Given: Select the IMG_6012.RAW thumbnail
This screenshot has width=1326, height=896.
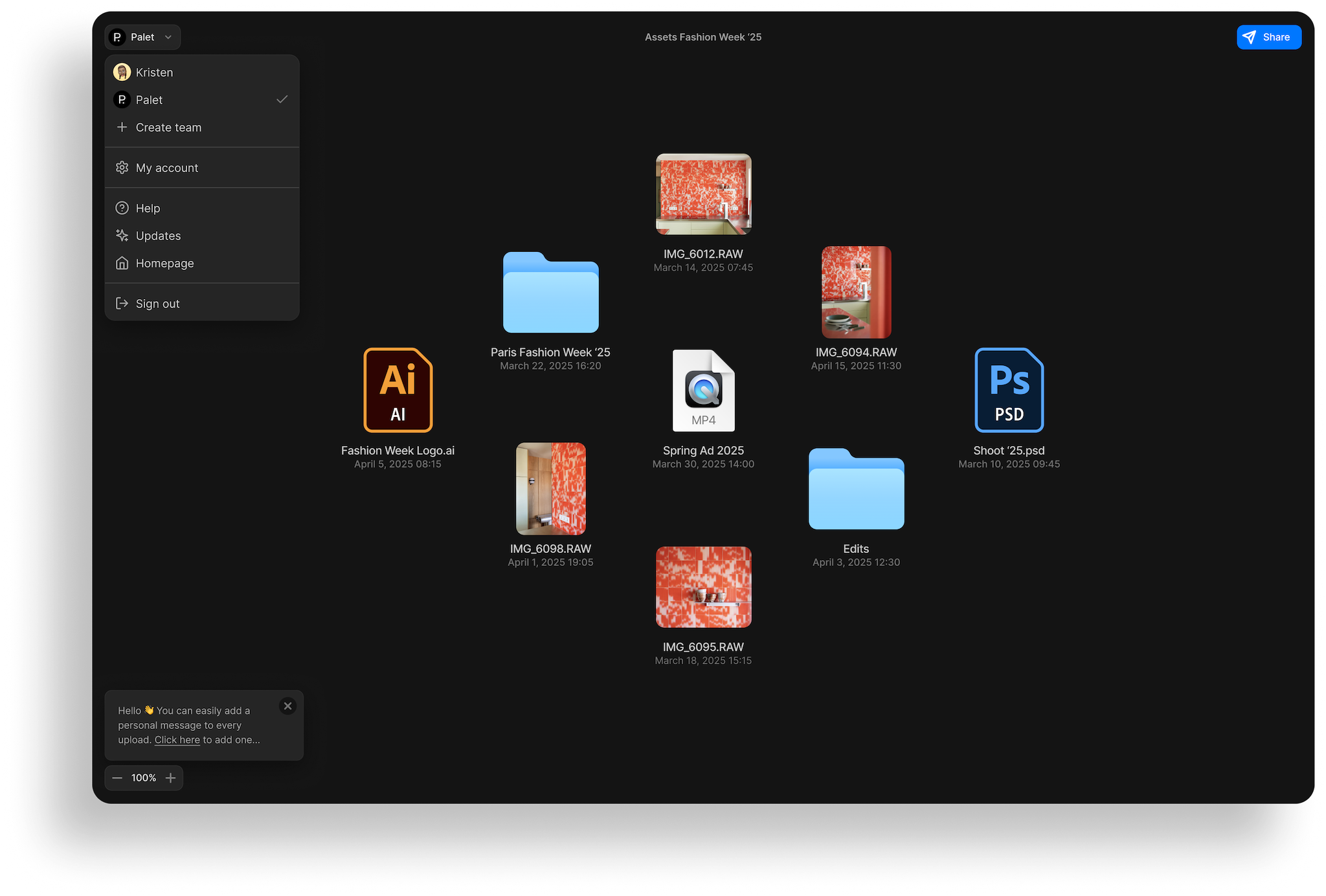Looking at the screenshot, I should [703, 194].
